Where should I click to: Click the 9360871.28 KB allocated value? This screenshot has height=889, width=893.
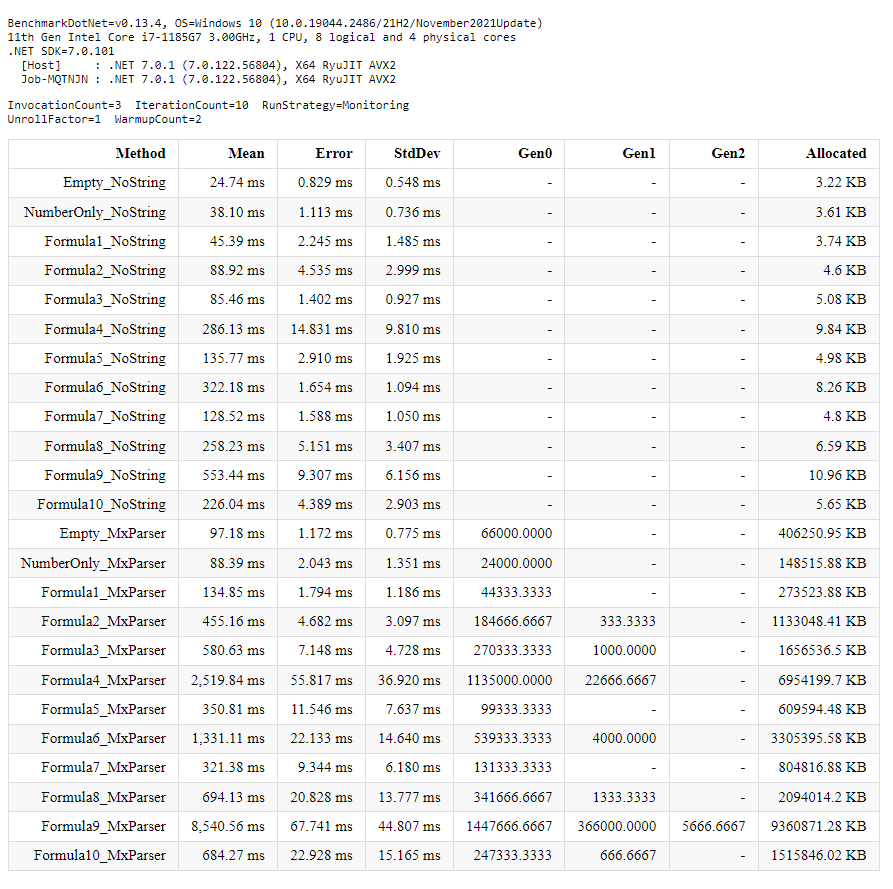tap(818, 826)
